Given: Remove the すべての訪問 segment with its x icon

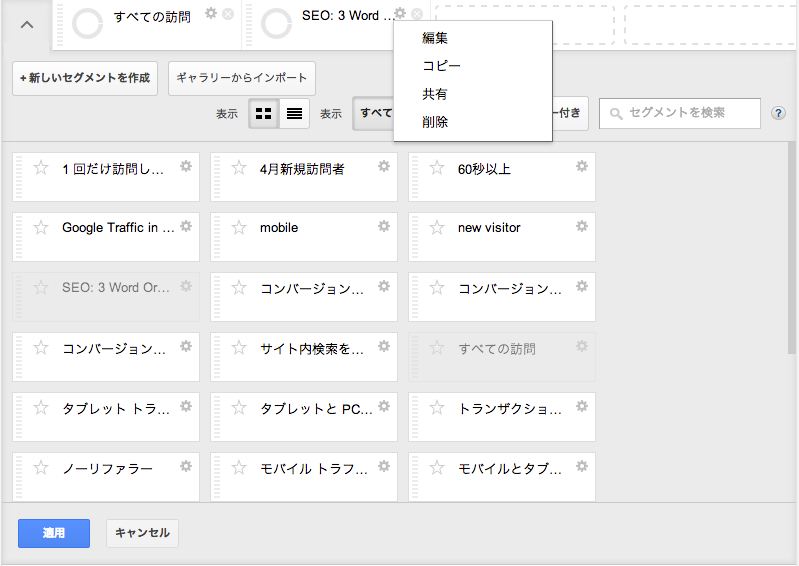Looking at the screenshot, I should pos(228,14).
